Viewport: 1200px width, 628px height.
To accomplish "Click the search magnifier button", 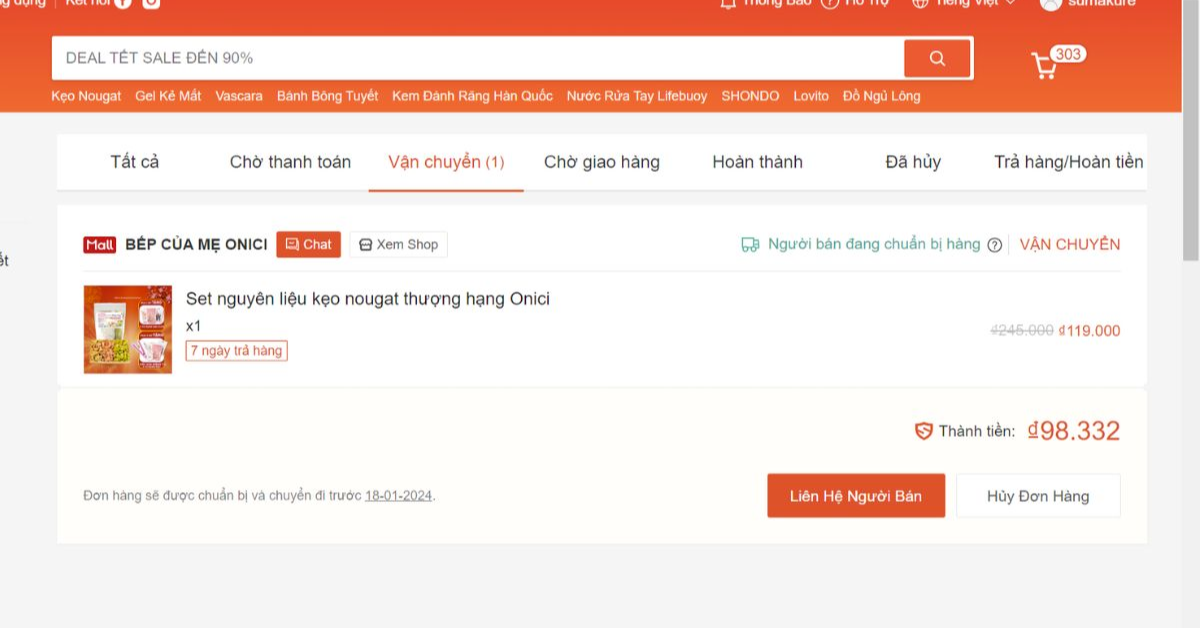I will click(937, 58).
